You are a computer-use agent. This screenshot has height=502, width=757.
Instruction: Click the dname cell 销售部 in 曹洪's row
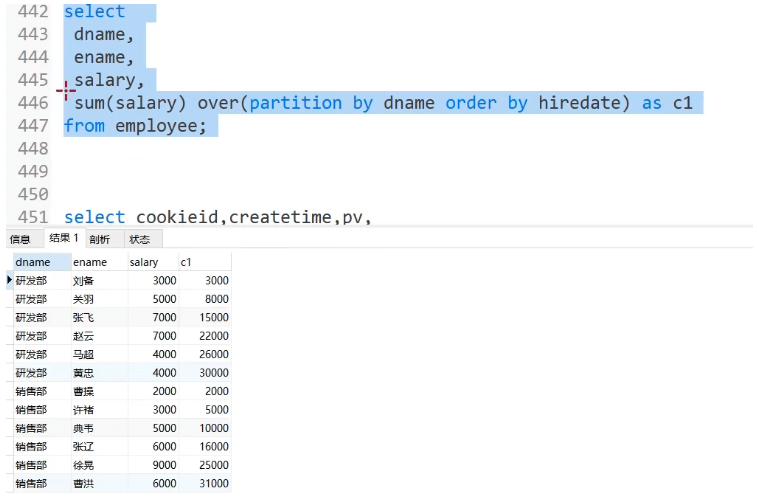pos(42,483)
